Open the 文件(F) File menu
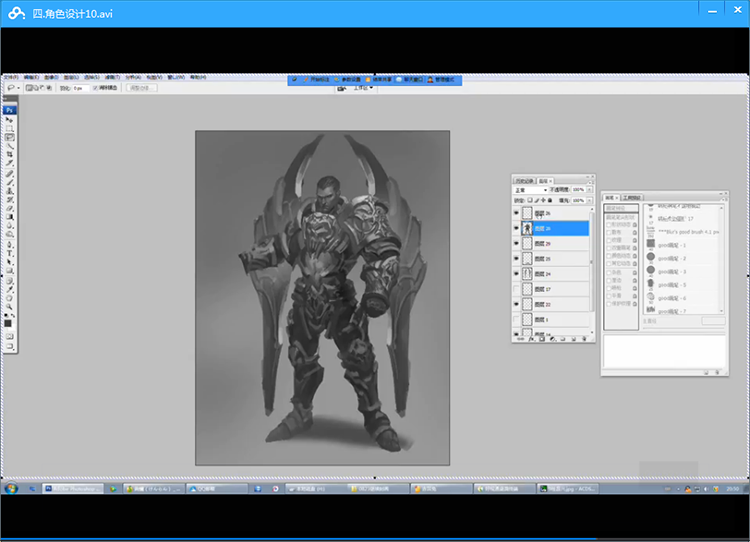Image resolution: width=750 pixels, height=542 pixels. click(x=11, y=77)
